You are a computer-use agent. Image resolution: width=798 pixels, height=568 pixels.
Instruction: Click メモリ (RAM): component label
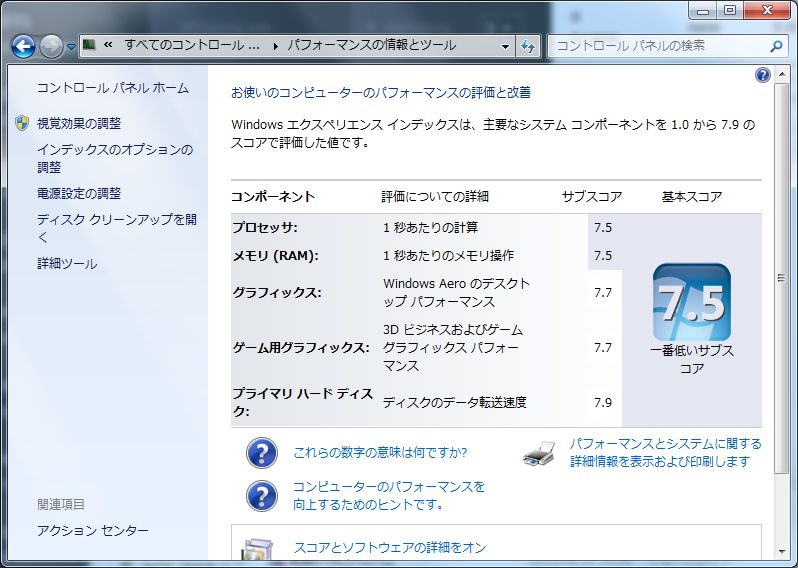pos(275,255)
